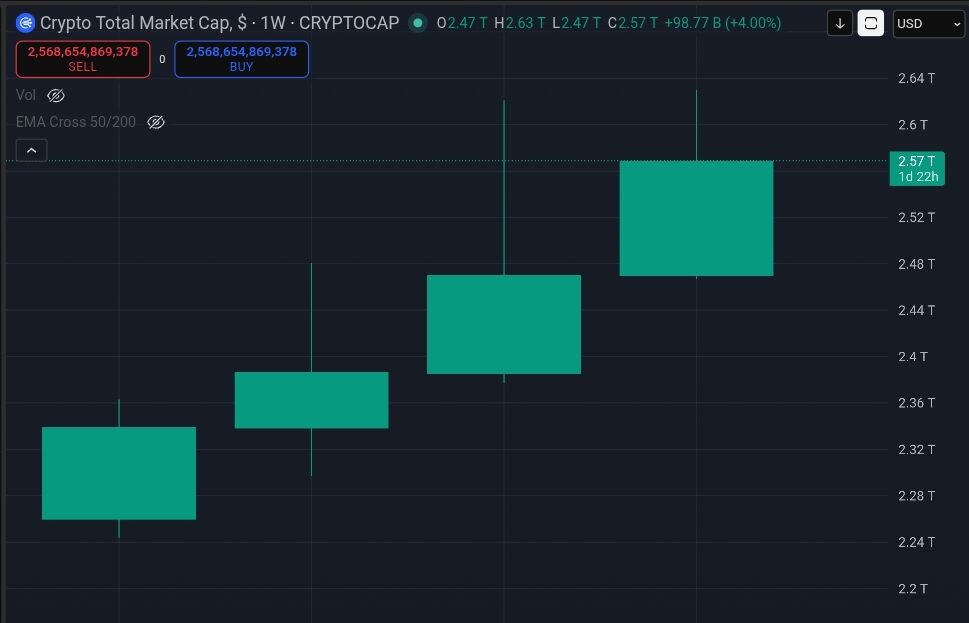
Task: Click the spread value 0 between Sell and Buy
Action: pos(163,59)
